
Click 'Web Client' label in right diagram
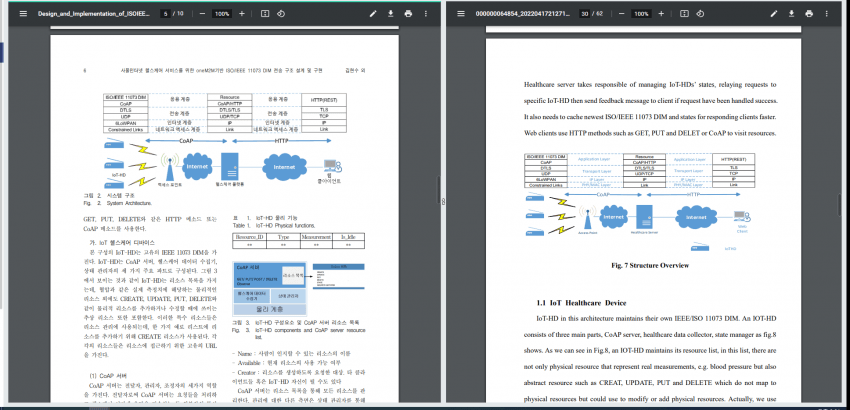[x=742, y=229]
